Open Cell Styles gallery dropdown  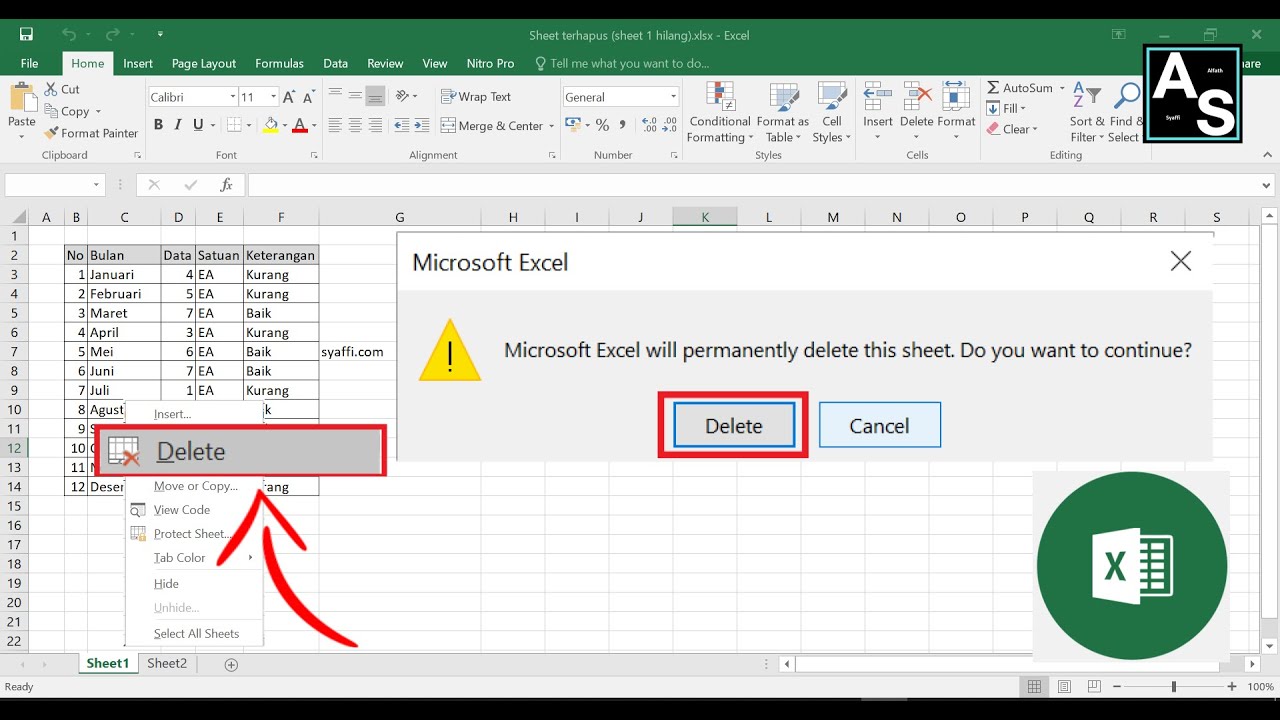[x=832, y=112]
